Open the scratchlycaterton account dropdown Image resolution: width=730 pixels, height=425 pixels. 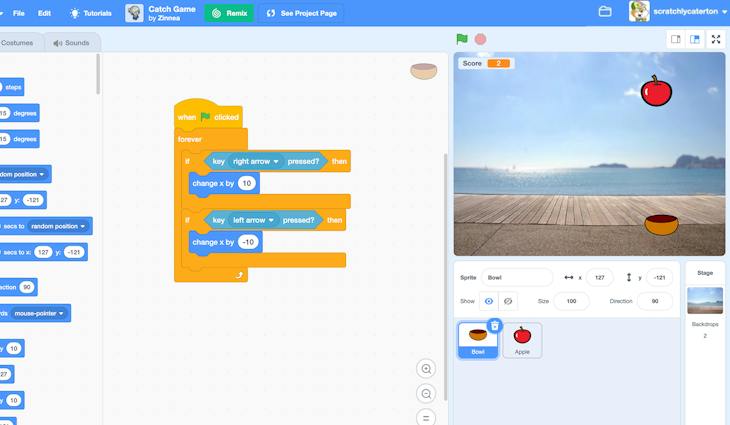pyautogui.click(x=725, y=12)
